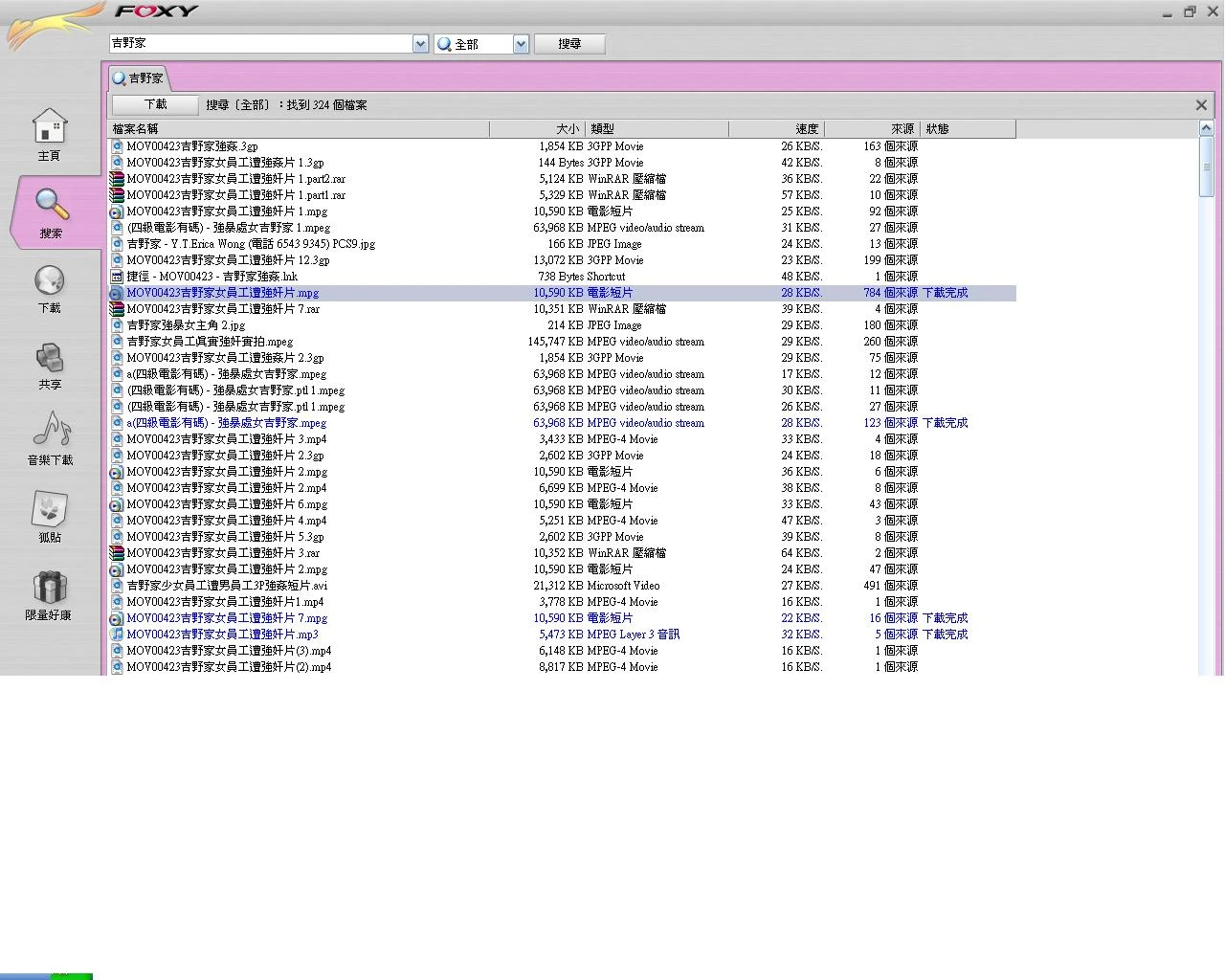Sort results by 大小 column header
The width and height of the screenshot is (1225, 980).
pos(537,129)
